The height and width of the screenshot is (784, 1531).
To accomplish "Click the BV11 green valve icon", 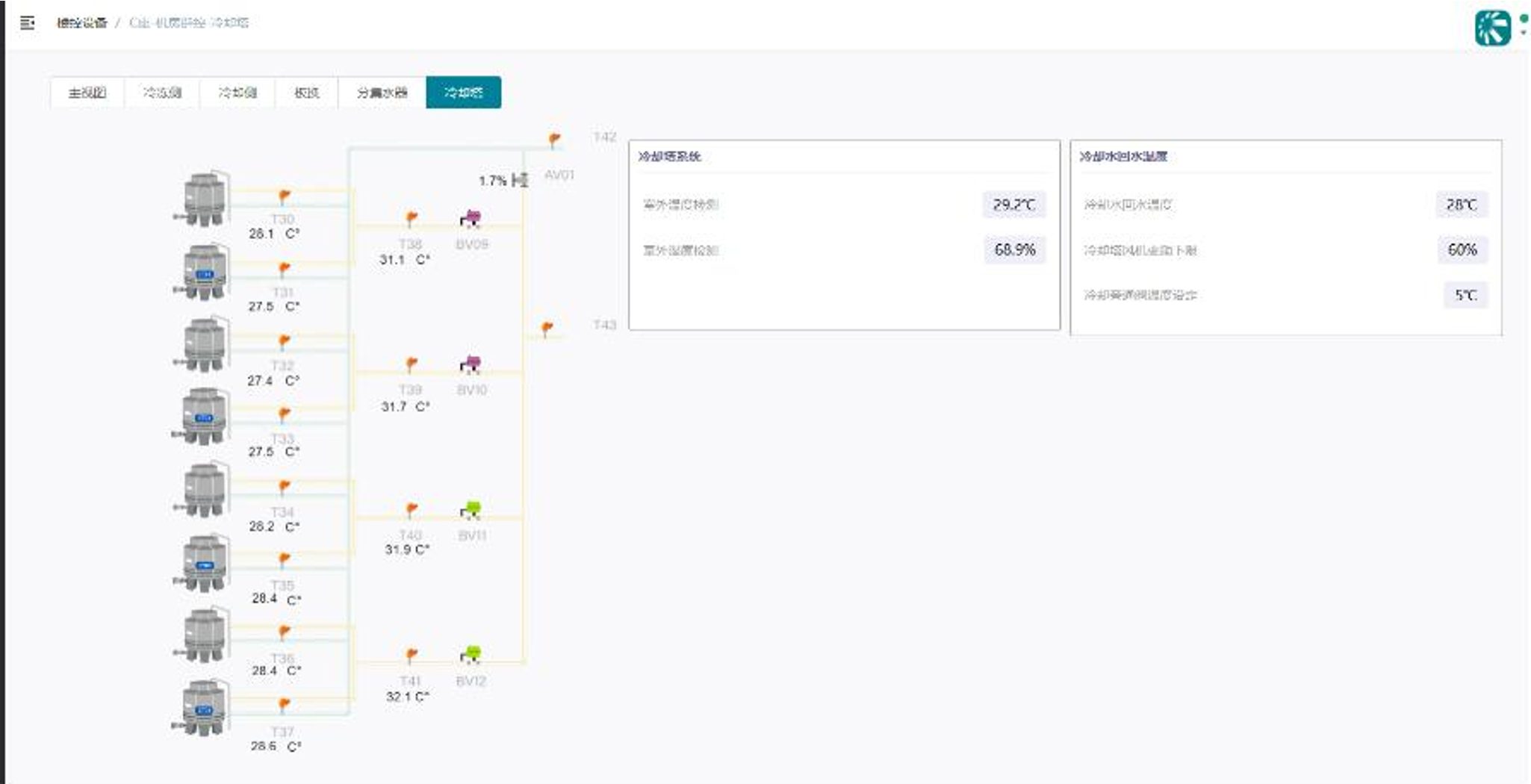I will tap(471, 510).
